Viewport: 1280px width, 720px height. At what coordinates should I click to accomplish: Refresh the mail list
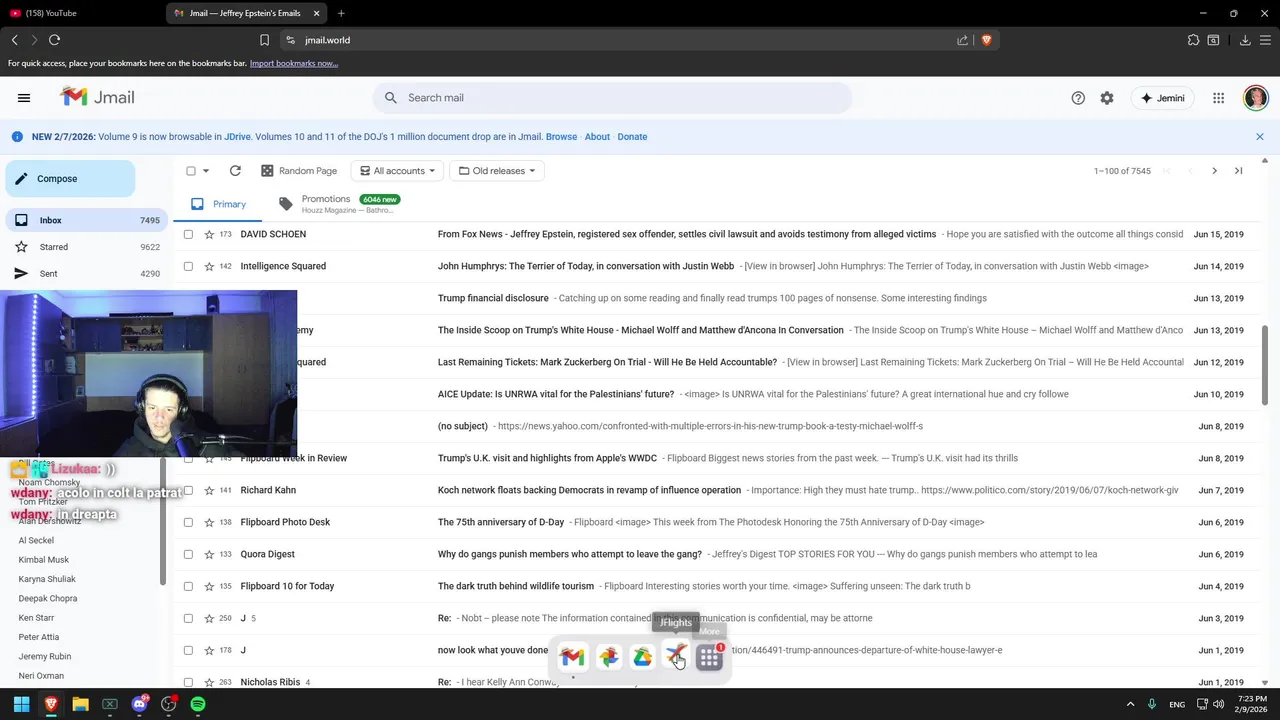coord(235,171)
